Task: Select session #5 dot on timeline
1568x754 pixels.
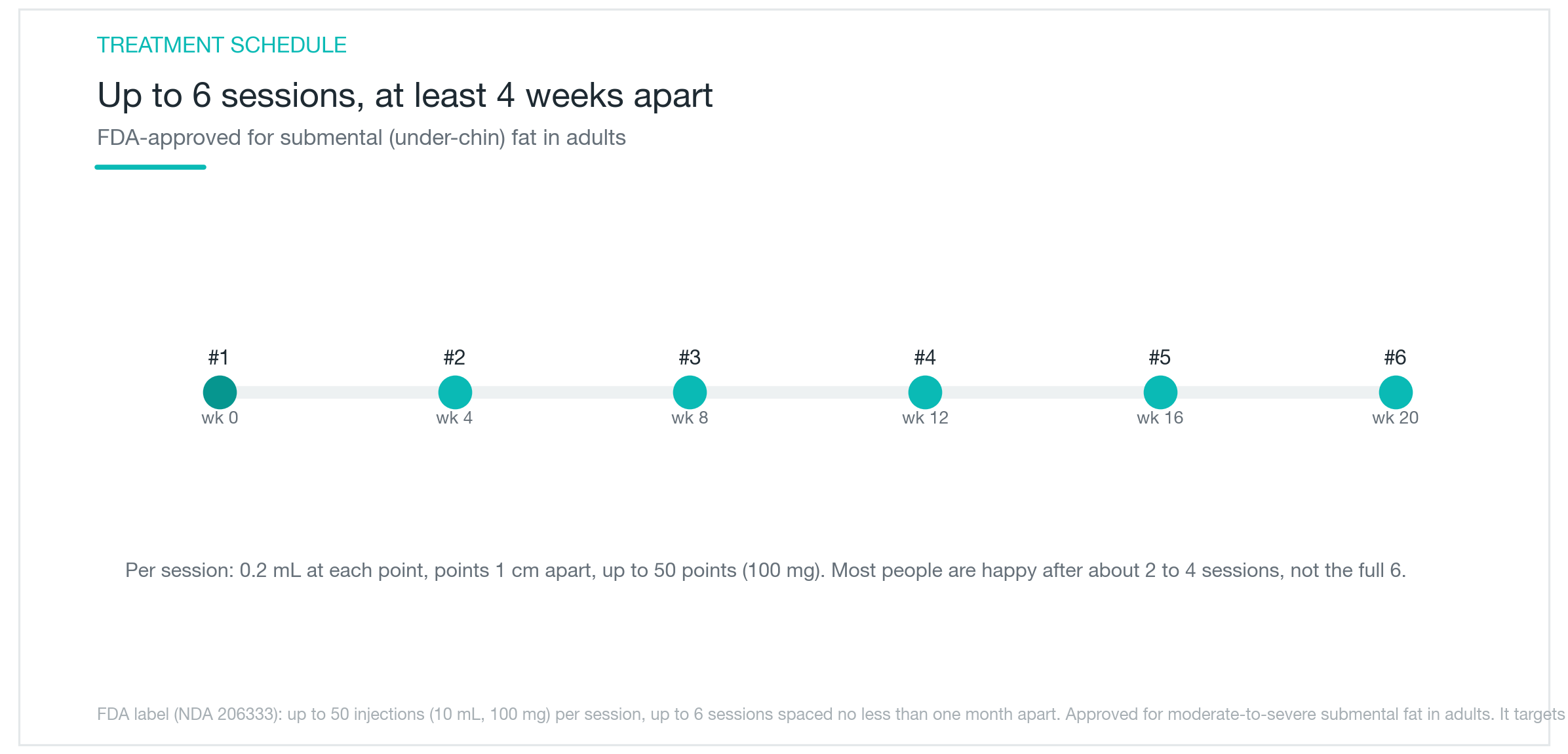Action: coord(1160,392)
